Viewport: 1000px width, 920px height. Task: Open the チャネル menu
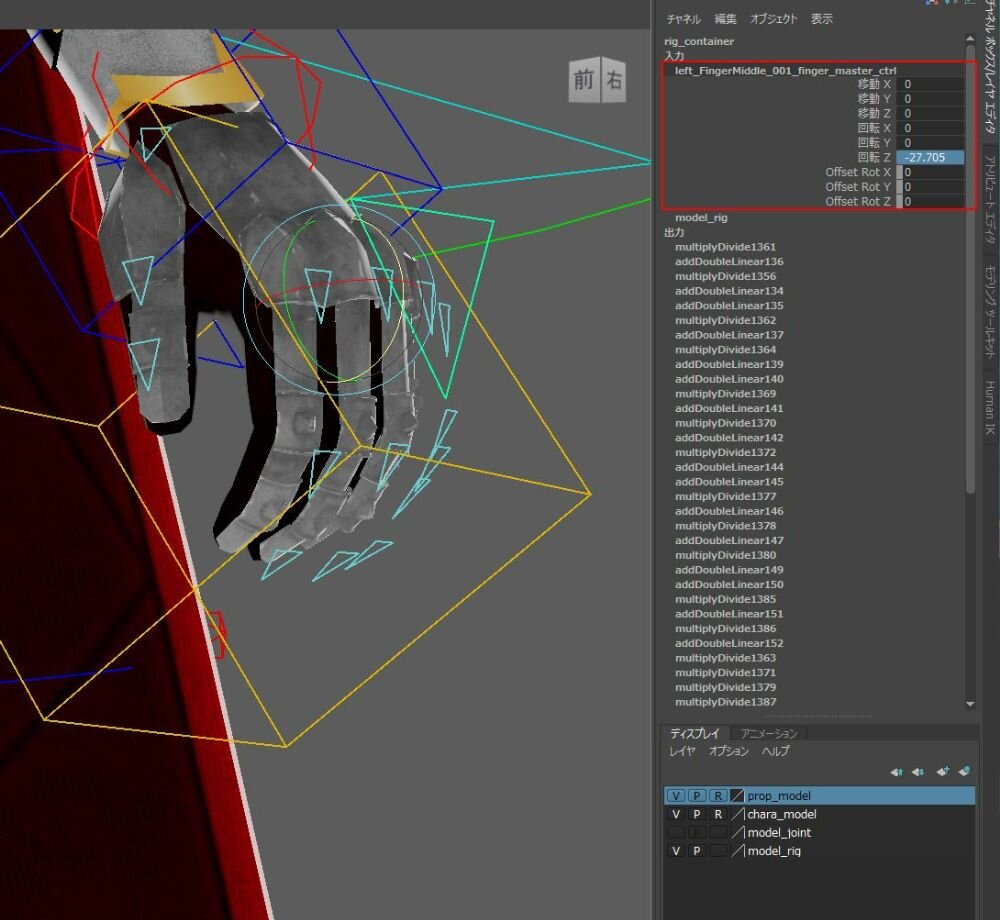(684, 19)
